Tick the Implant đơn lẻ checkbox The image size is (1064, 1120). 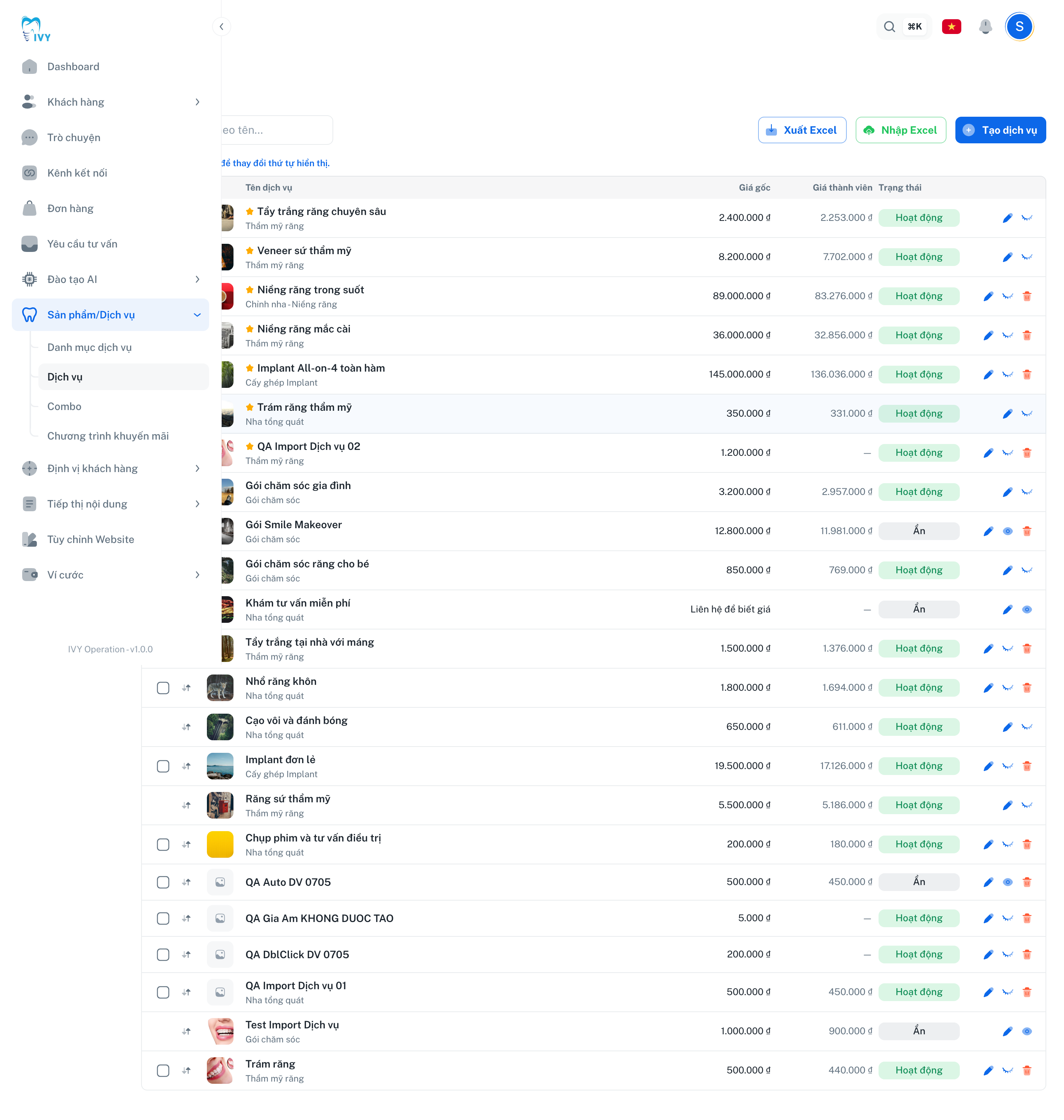(x=163, y=766)
